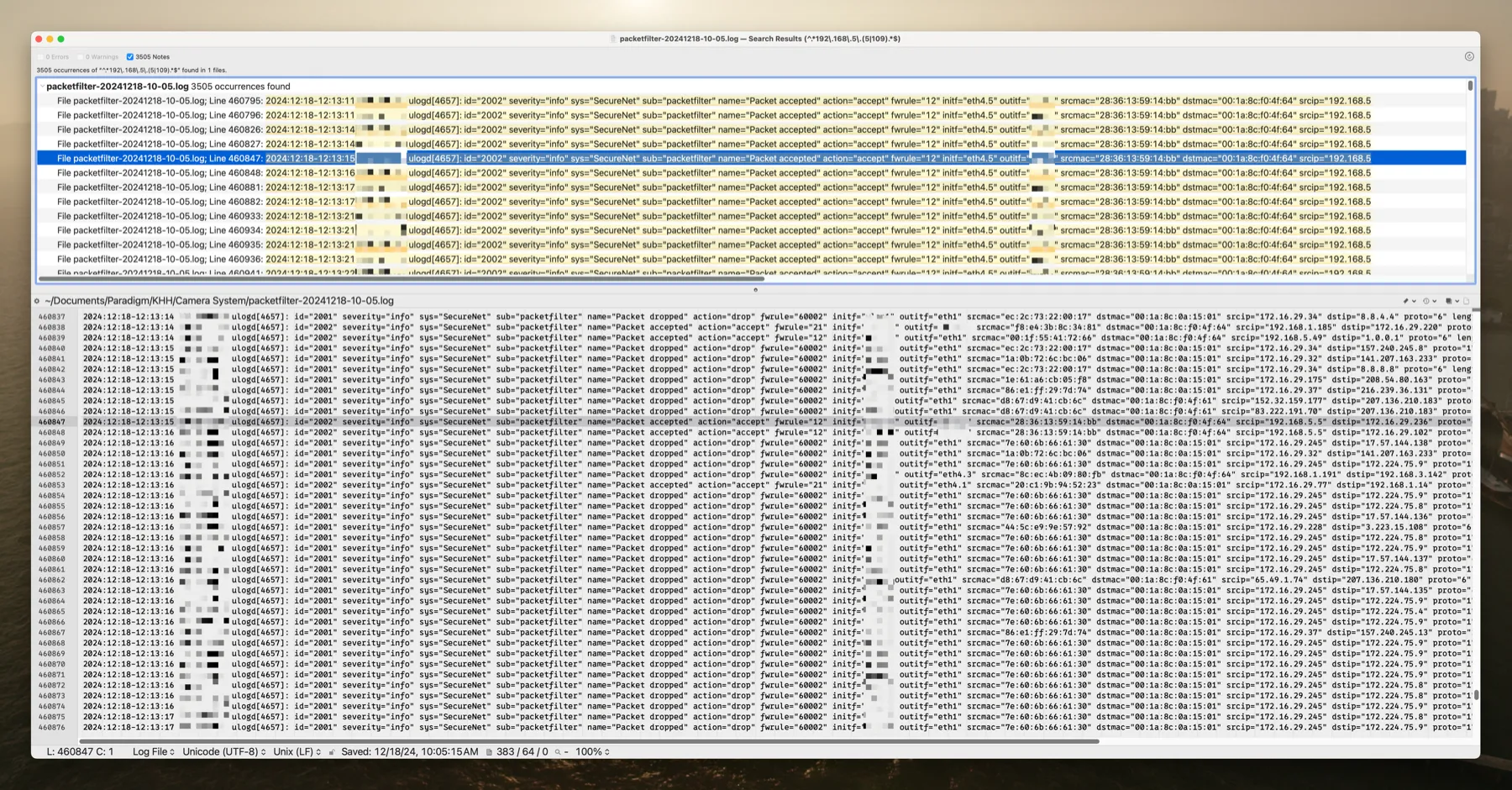Uncheck the 3505 Notes checkbox
Viewport: 1512px width, 790px height.
click(130, 56)
